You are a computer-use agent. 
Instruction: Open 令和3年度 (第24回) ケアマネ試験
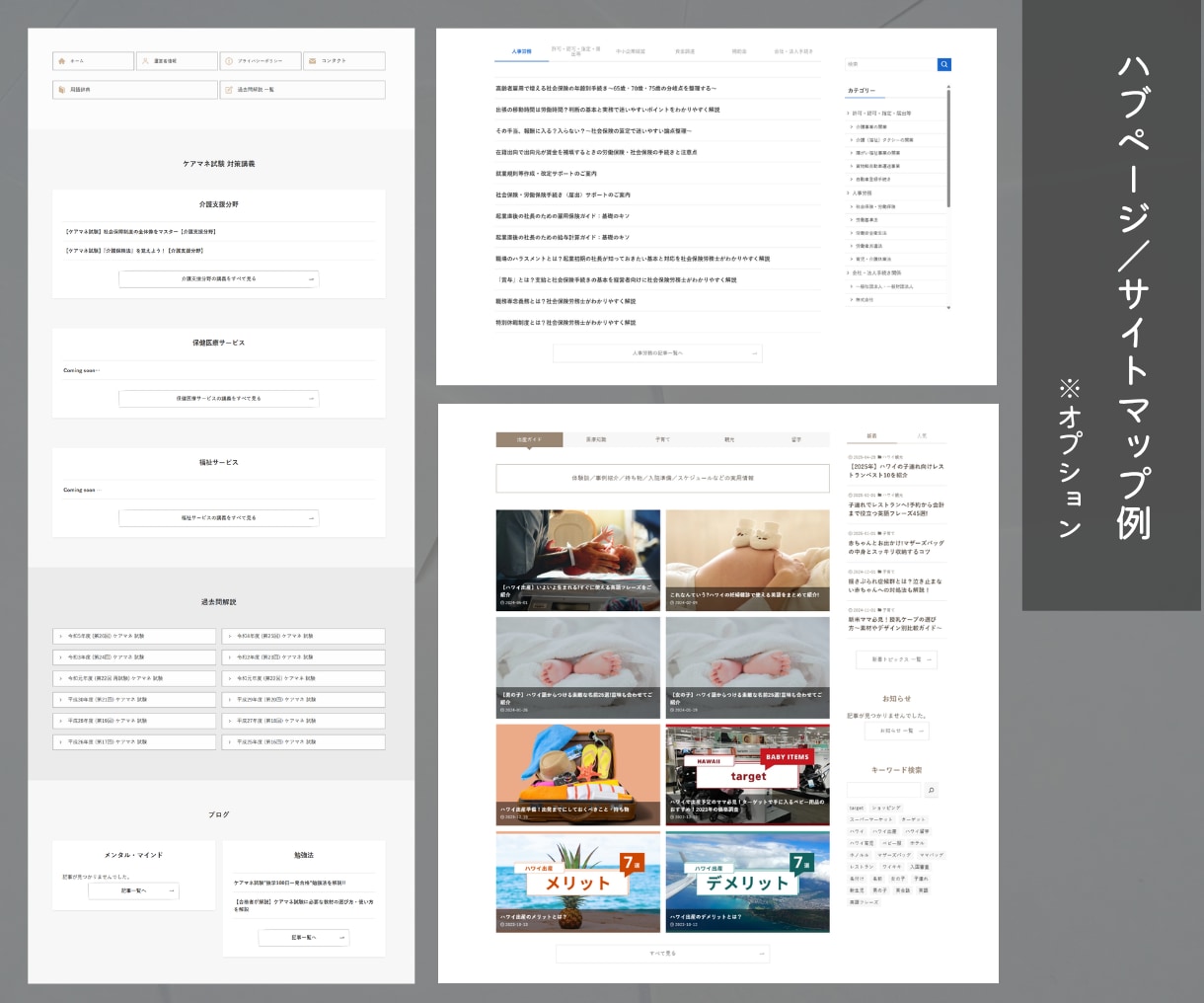[134, 657]
